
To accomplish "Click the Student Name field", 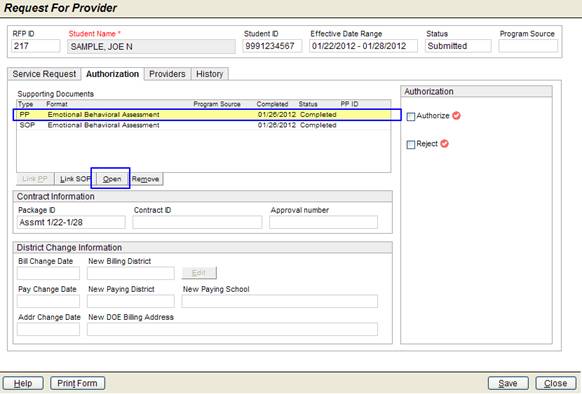I will click(x=151, y=47).
